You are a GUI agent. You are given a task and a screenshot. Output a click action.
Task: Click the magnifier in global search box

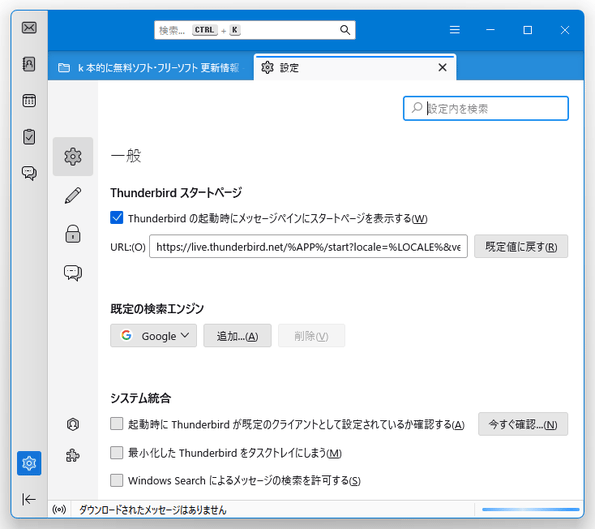click(345, 30)
